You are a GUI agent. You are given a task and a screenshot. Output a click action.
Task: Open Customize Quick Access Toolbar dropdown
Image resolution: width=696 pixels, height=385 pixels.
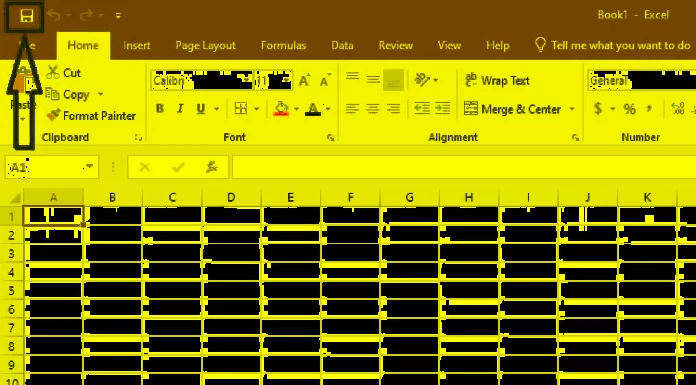(x=118, y=16)
